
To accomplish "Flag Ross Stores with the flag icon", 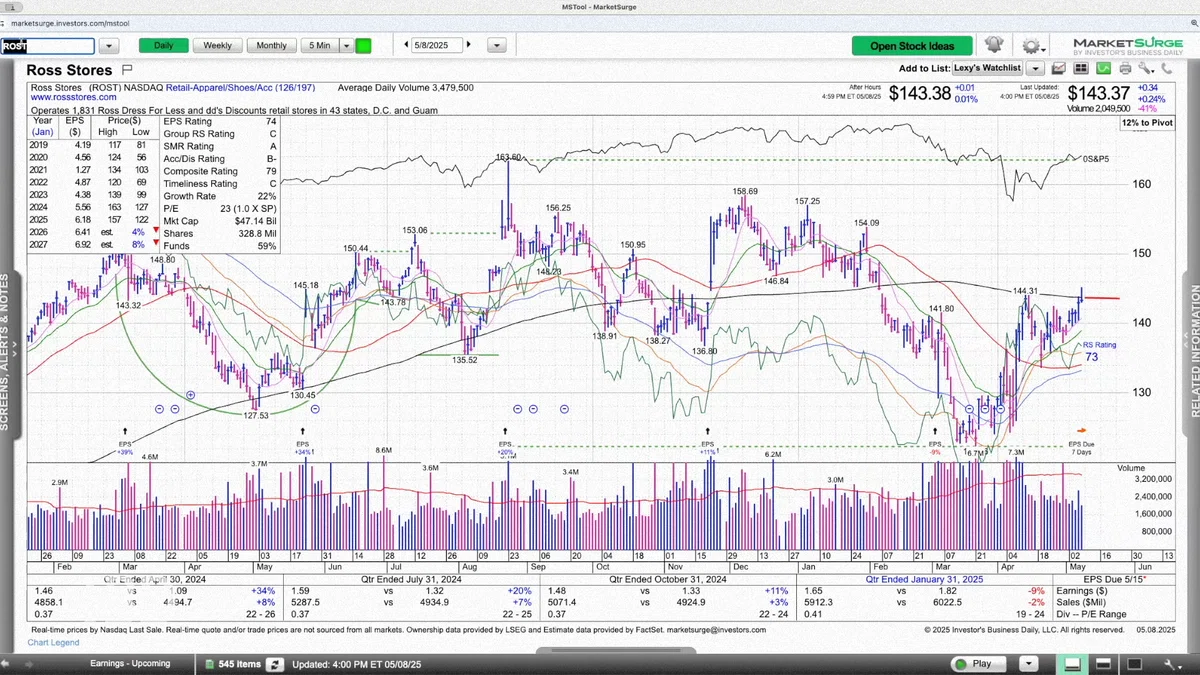I will [127, 70].
